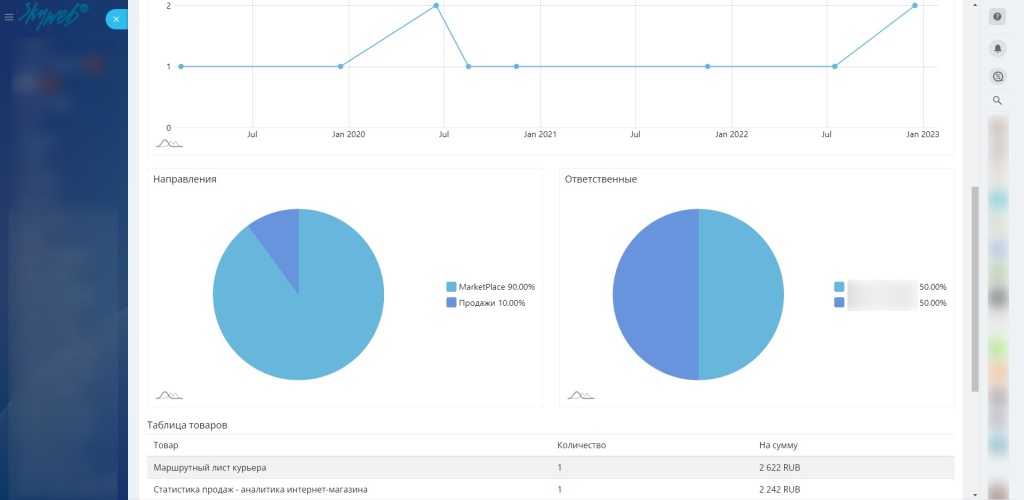Sort the table by the Товар column header

(x=166, y=445)
